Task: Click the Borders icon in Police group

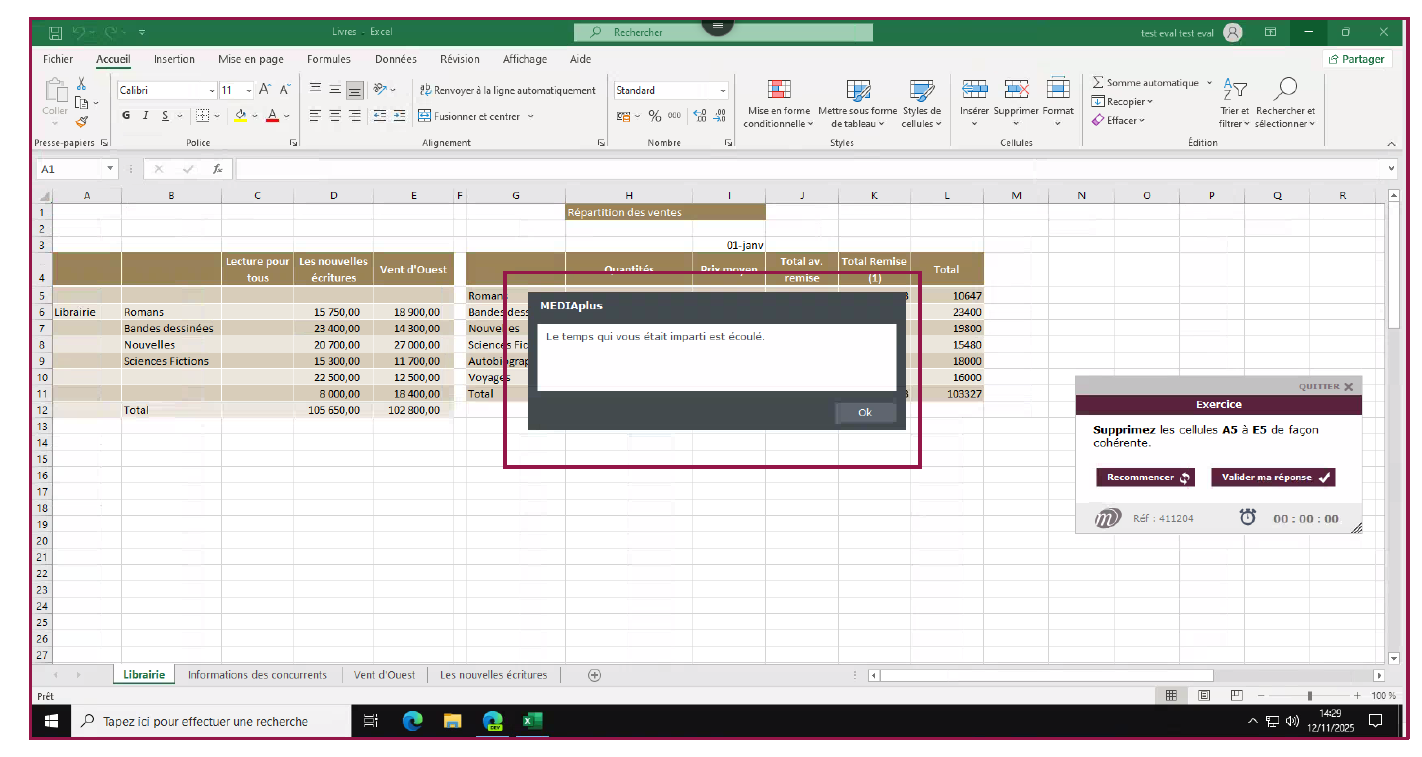Action: 203,116
